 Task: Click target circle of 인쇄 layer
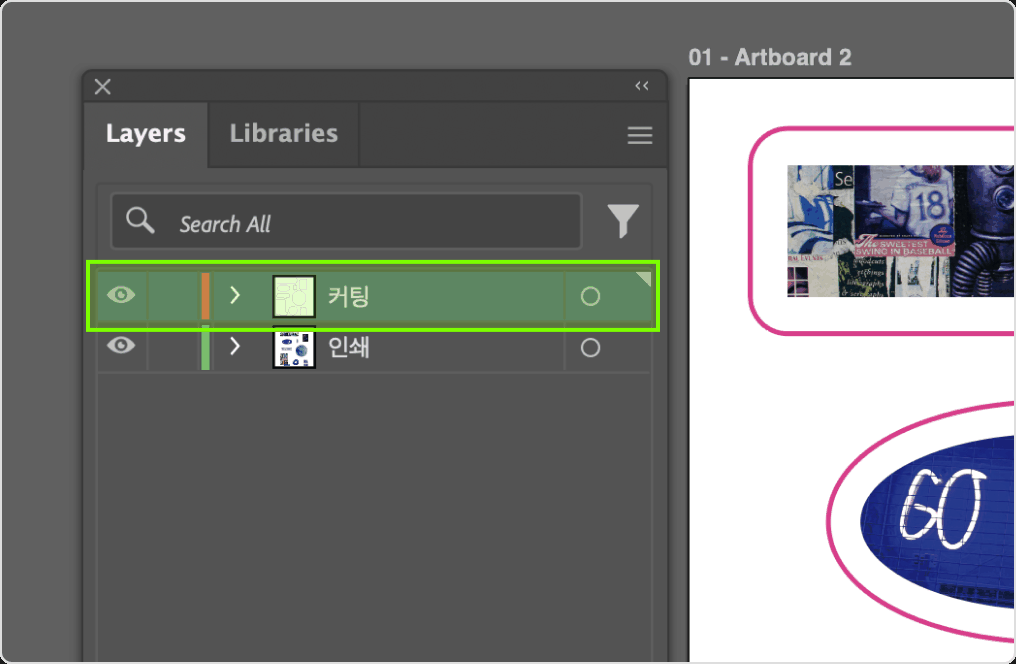(x=590, y=348)
